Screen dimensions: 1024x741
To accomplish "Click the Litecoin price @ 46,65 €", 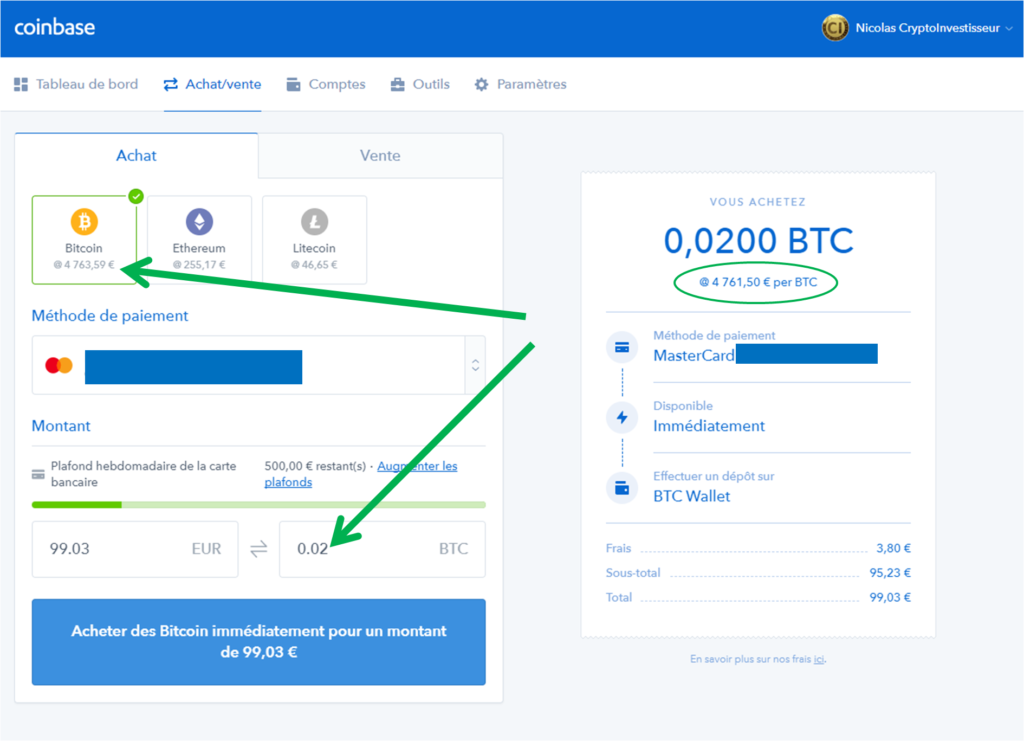I will (x=314, y=265).
